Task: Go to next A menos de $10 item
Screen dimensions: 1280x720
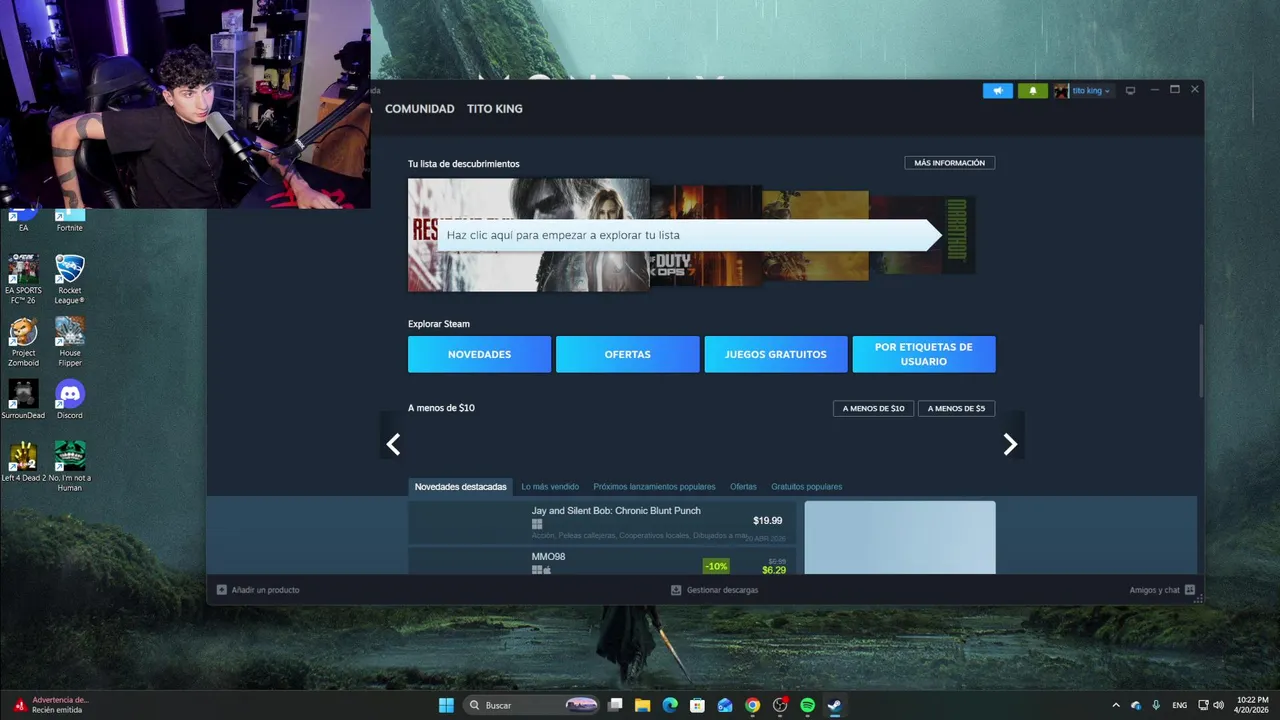Action: pyautogui.click(x=1010, y=445)
